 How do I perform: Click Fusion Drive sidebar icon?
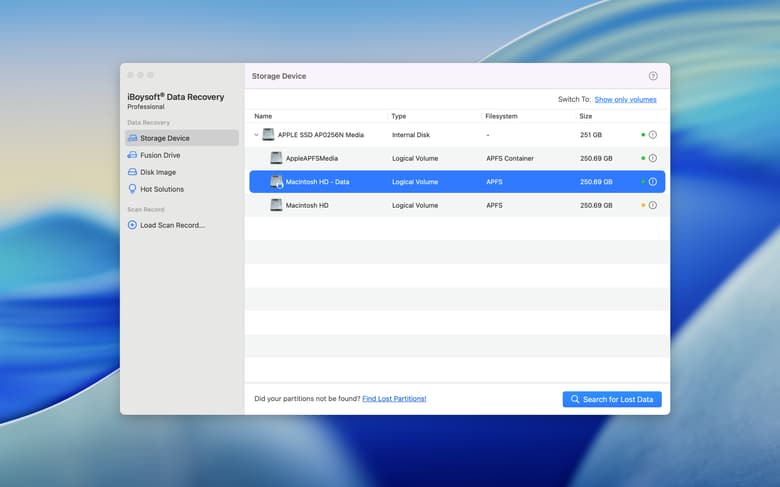click(x=132, y=155)
